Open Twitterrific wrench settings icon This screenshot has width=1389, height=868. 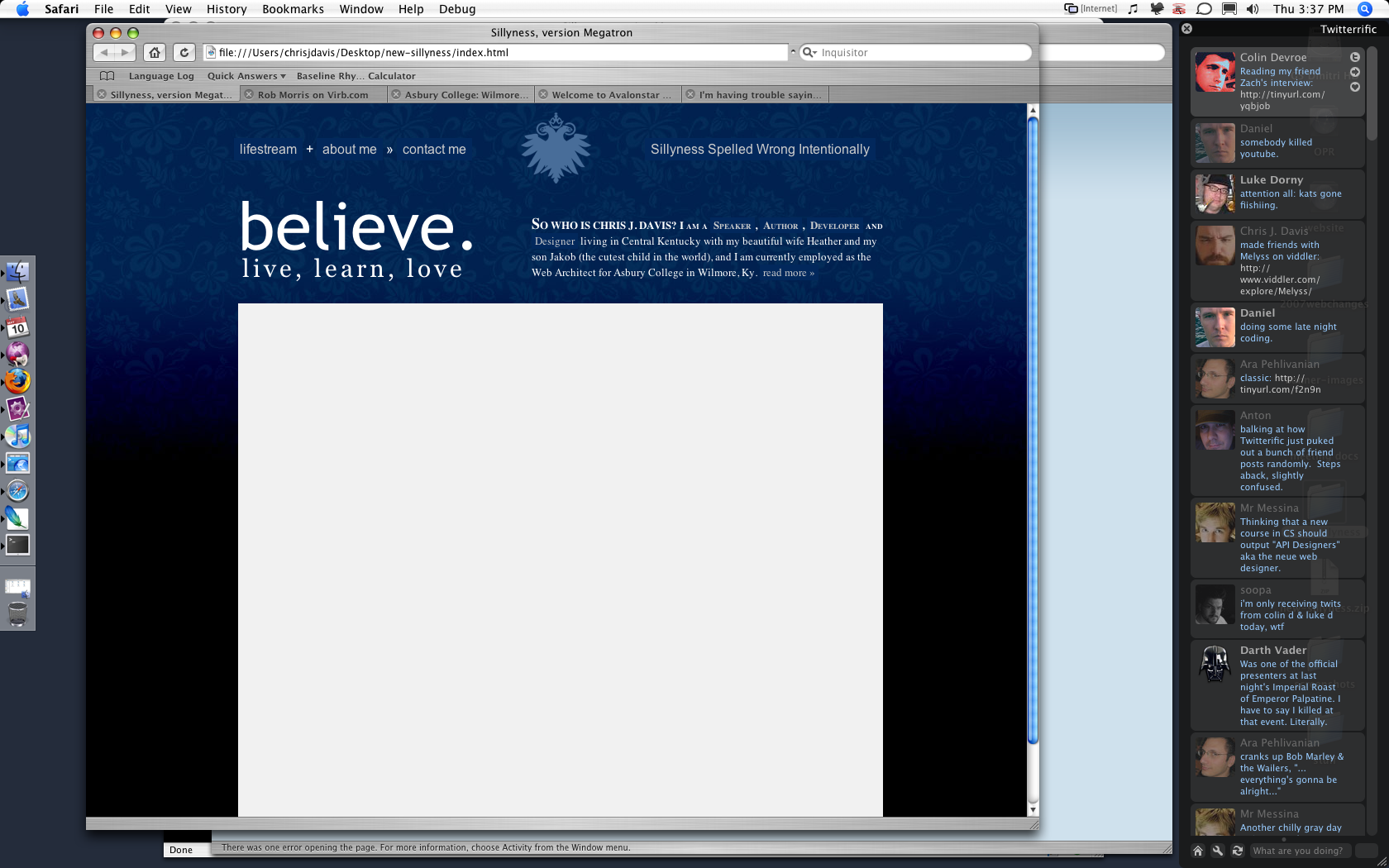(1218, 851)
